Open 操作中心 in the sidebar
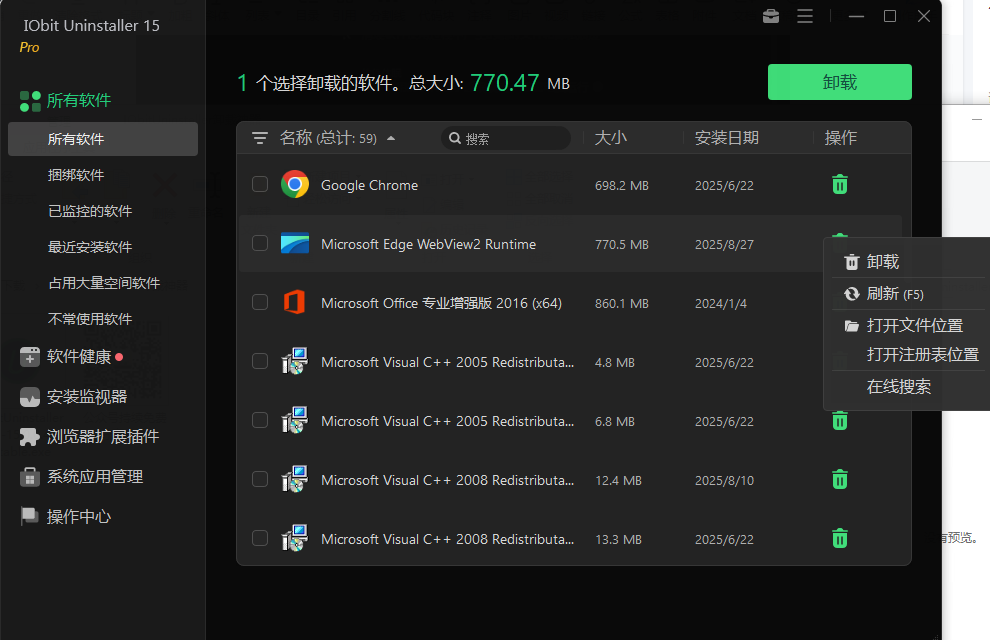Viewport: 990px width, 640px height. pos(65,516)
